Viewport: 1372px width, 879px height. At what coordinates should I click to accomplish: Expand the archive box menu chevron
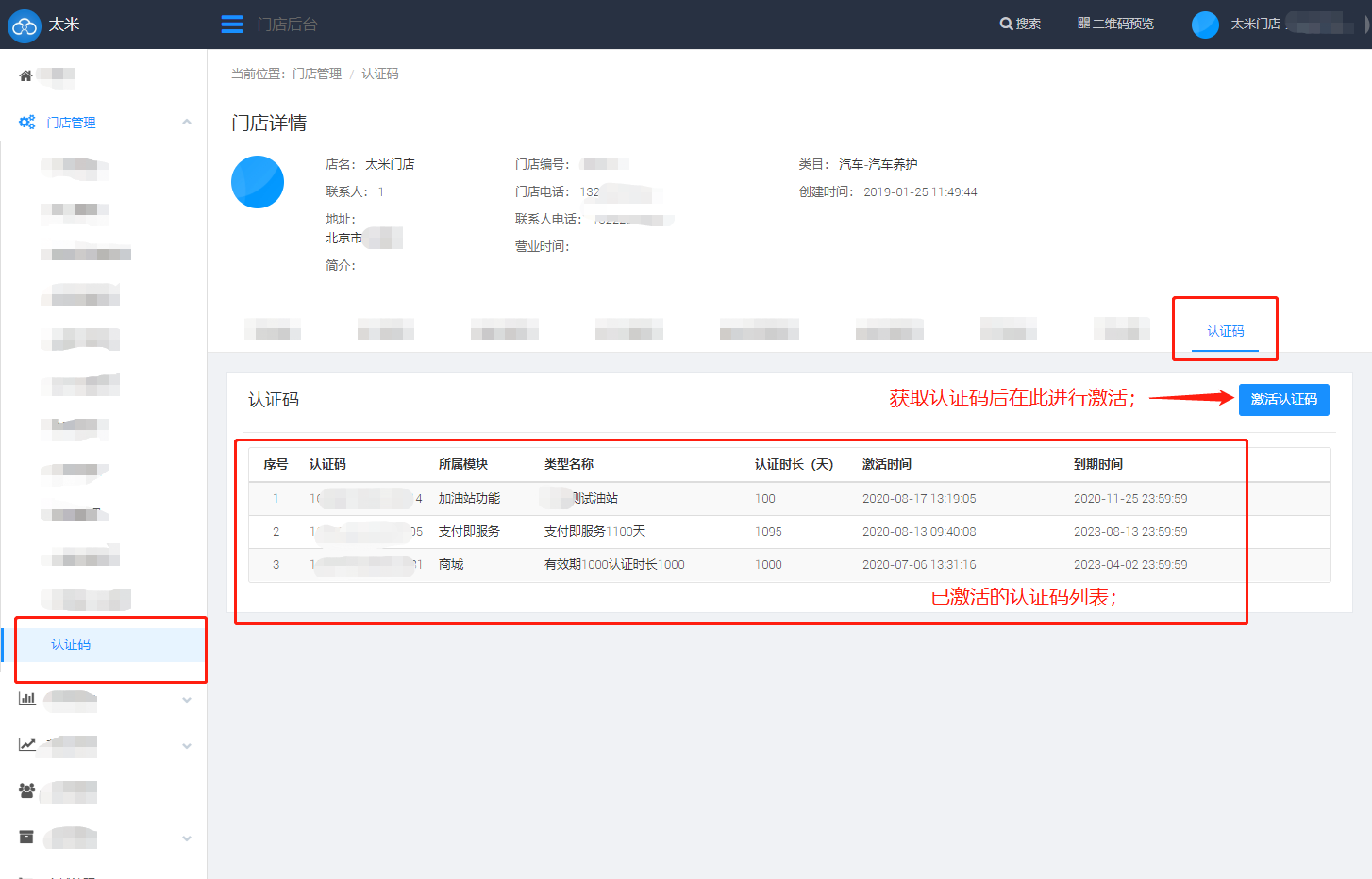click(x=187, y=838)
